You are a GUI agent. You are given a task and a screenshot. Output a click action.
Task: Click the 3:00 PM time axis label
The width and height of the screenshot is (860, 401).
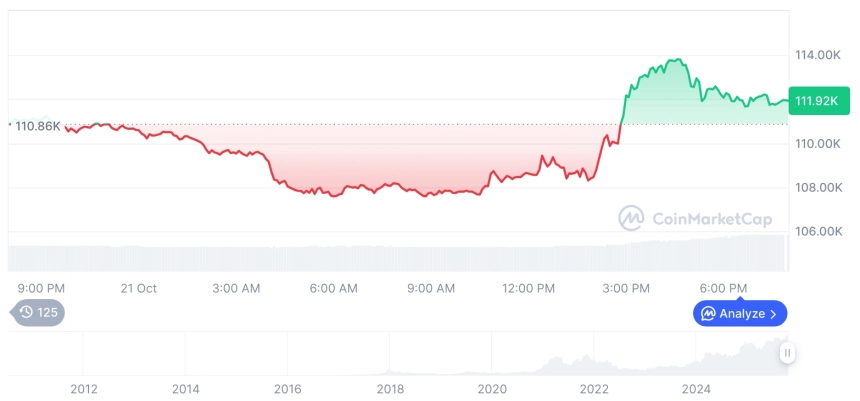click(x=626, y=288)
